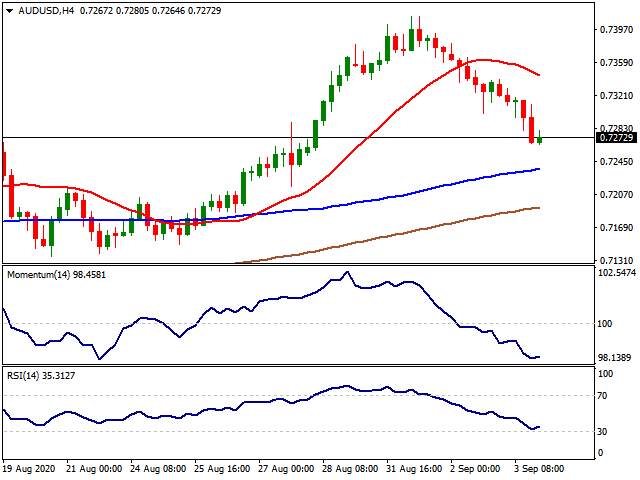
Task: Click the 102.5474 Momentum scale value
Action: [x=617, y=273]
